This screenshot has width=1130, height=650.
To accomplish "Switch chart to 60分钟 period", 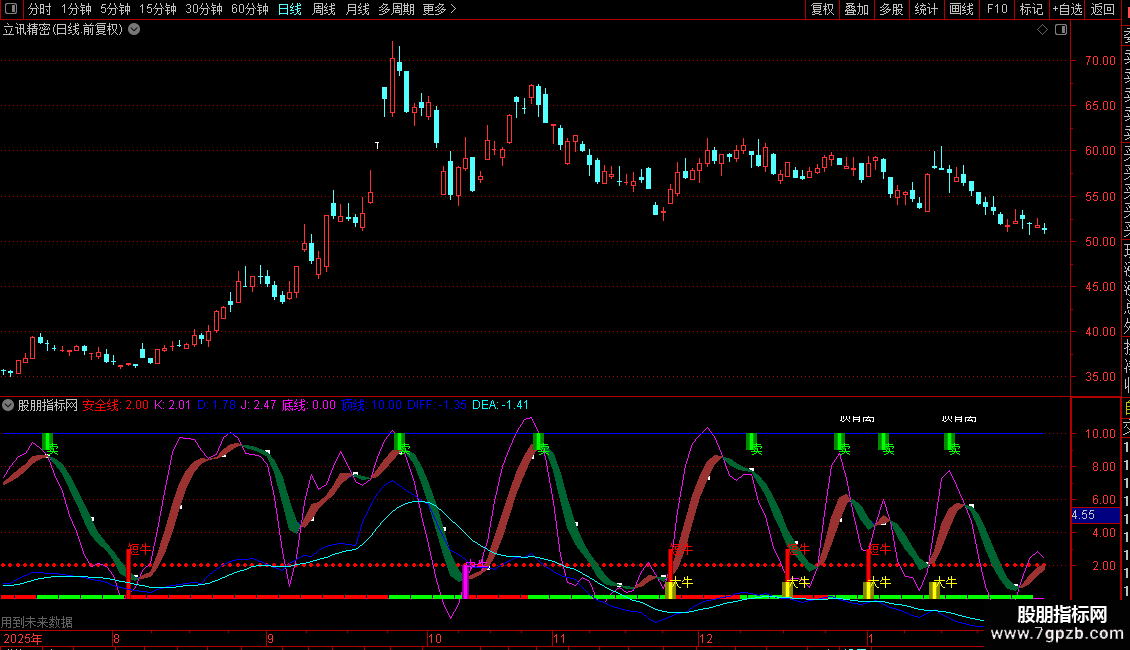I will (249, 9).
